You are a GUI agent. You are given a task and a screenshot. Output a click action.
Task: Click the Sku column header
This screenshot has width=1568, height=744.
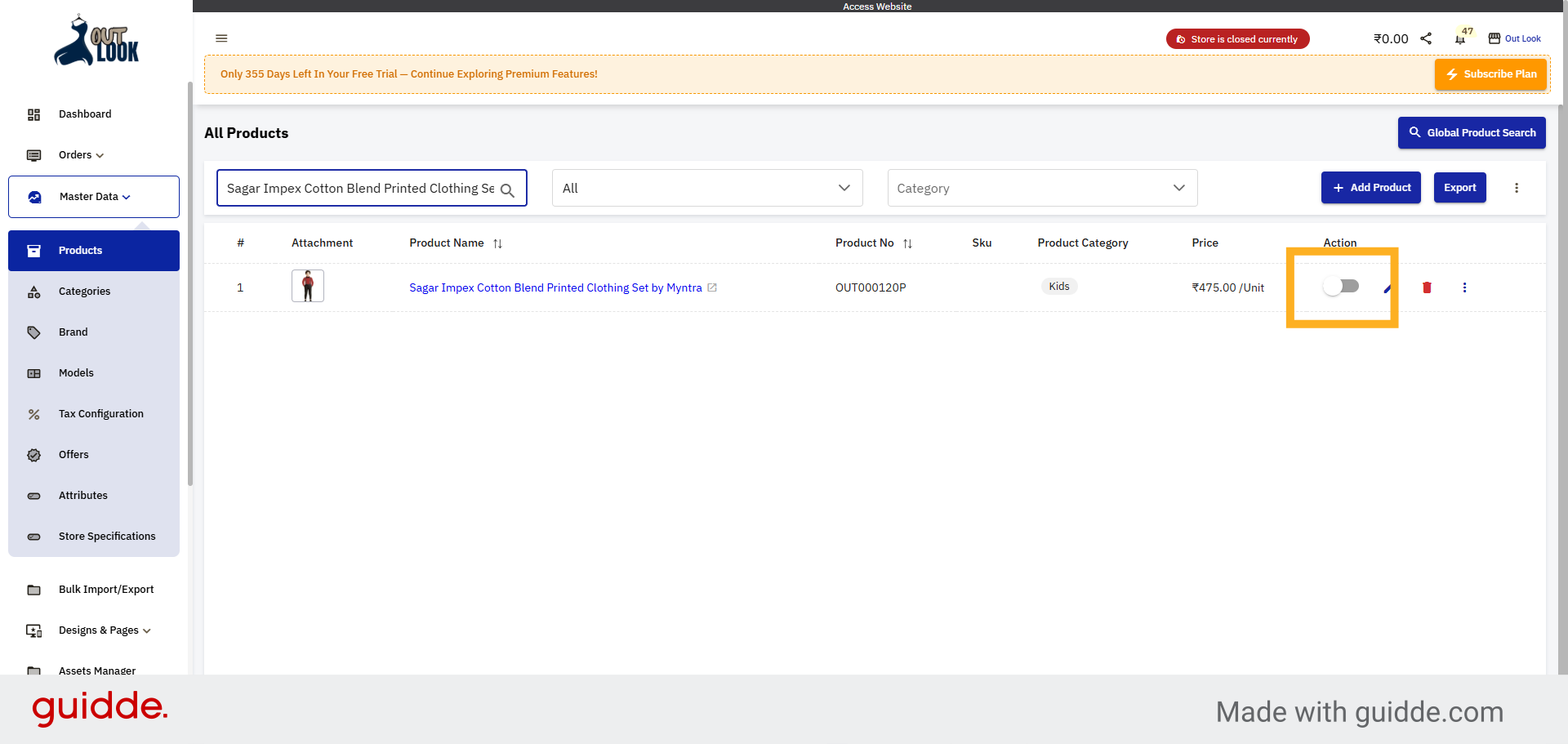click(982, 243)
